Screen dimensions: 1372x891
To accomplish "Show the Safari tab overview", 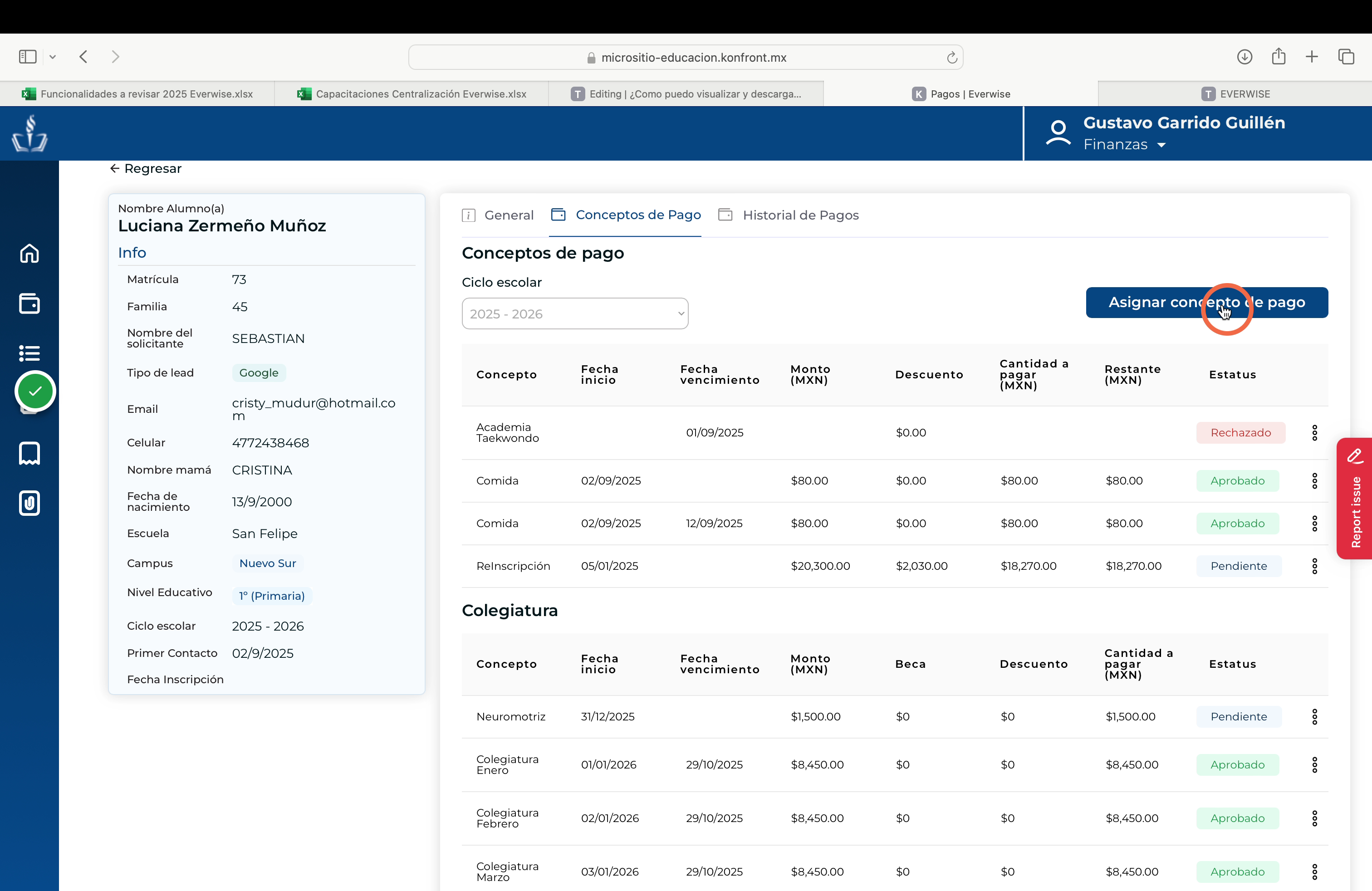I will (1346, 56).
